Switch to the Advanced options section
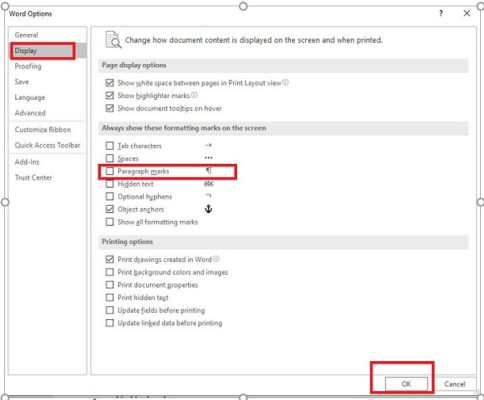Image resolution: width=484 pixels, height=400 pixels. [30, 113]
